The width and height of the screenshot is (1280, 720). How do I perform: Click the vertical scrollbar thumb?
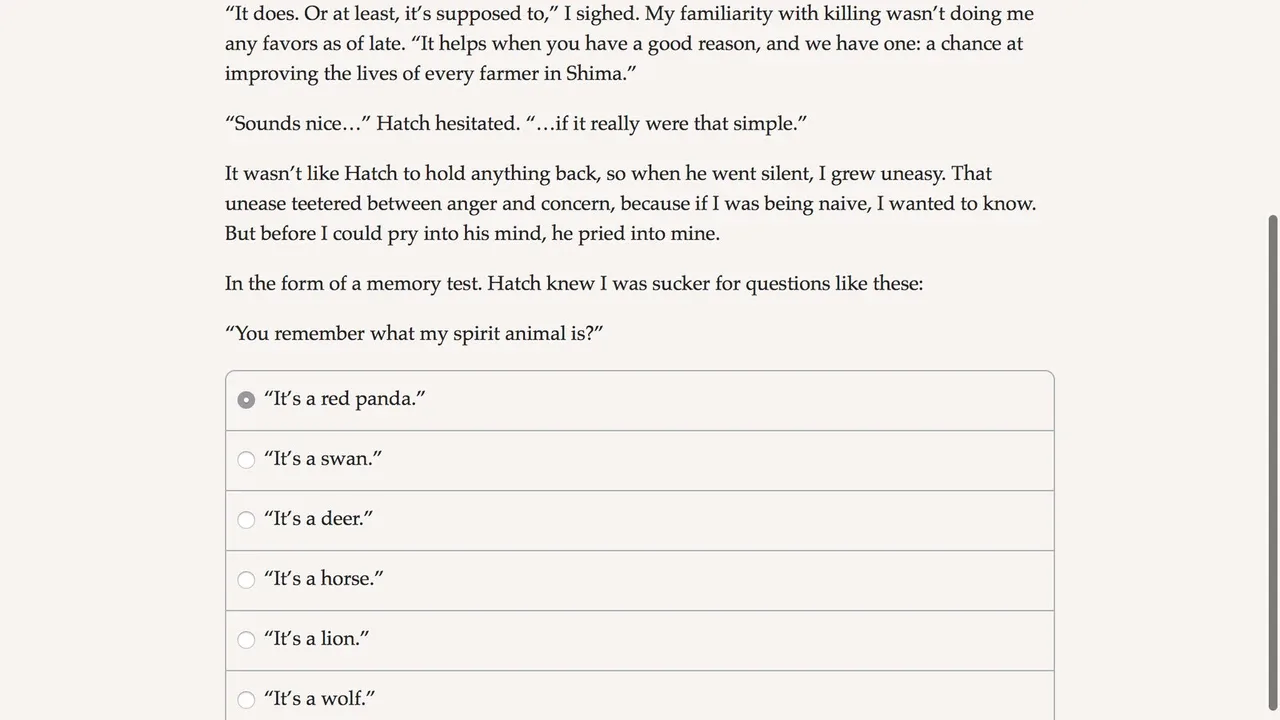coord(1272,460)
